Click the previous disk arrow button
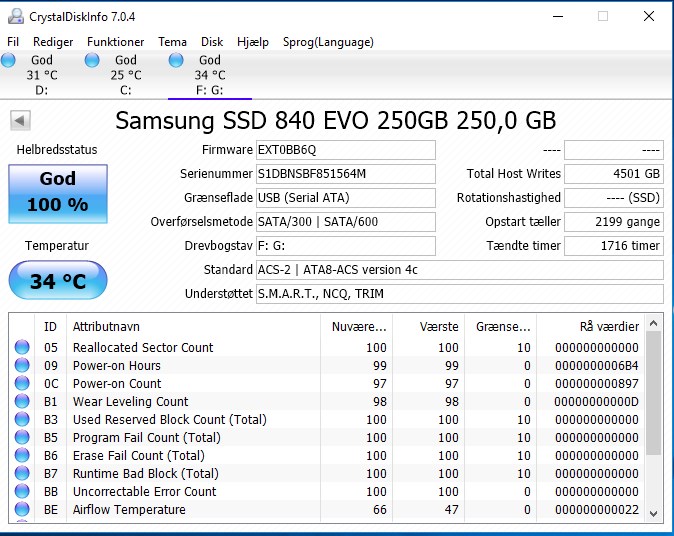The width and height of the screenshot is (674, 536). 20,120
